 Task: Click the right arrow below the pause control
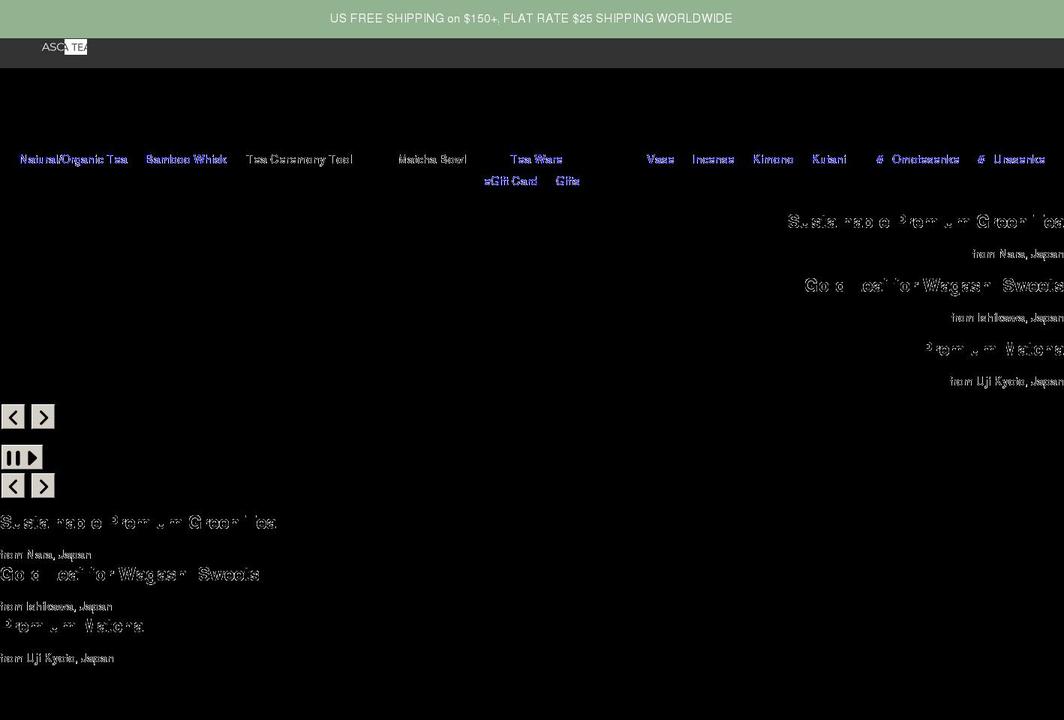point(42,485)
